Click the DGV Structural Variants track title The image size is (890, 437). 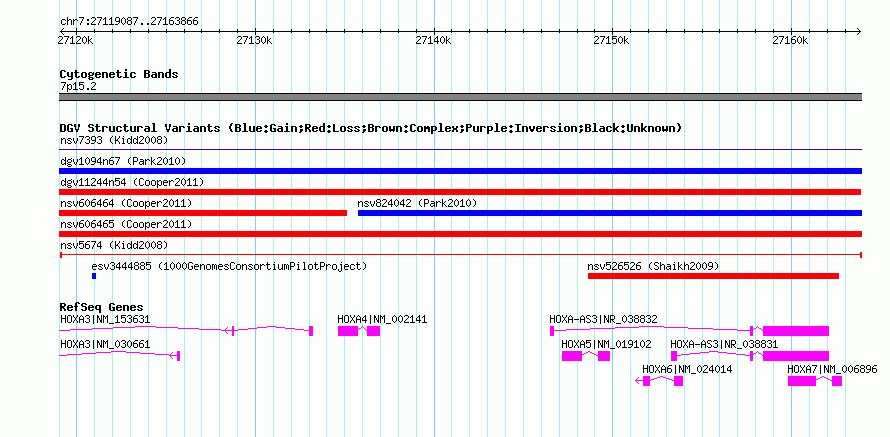coord(371,128)
